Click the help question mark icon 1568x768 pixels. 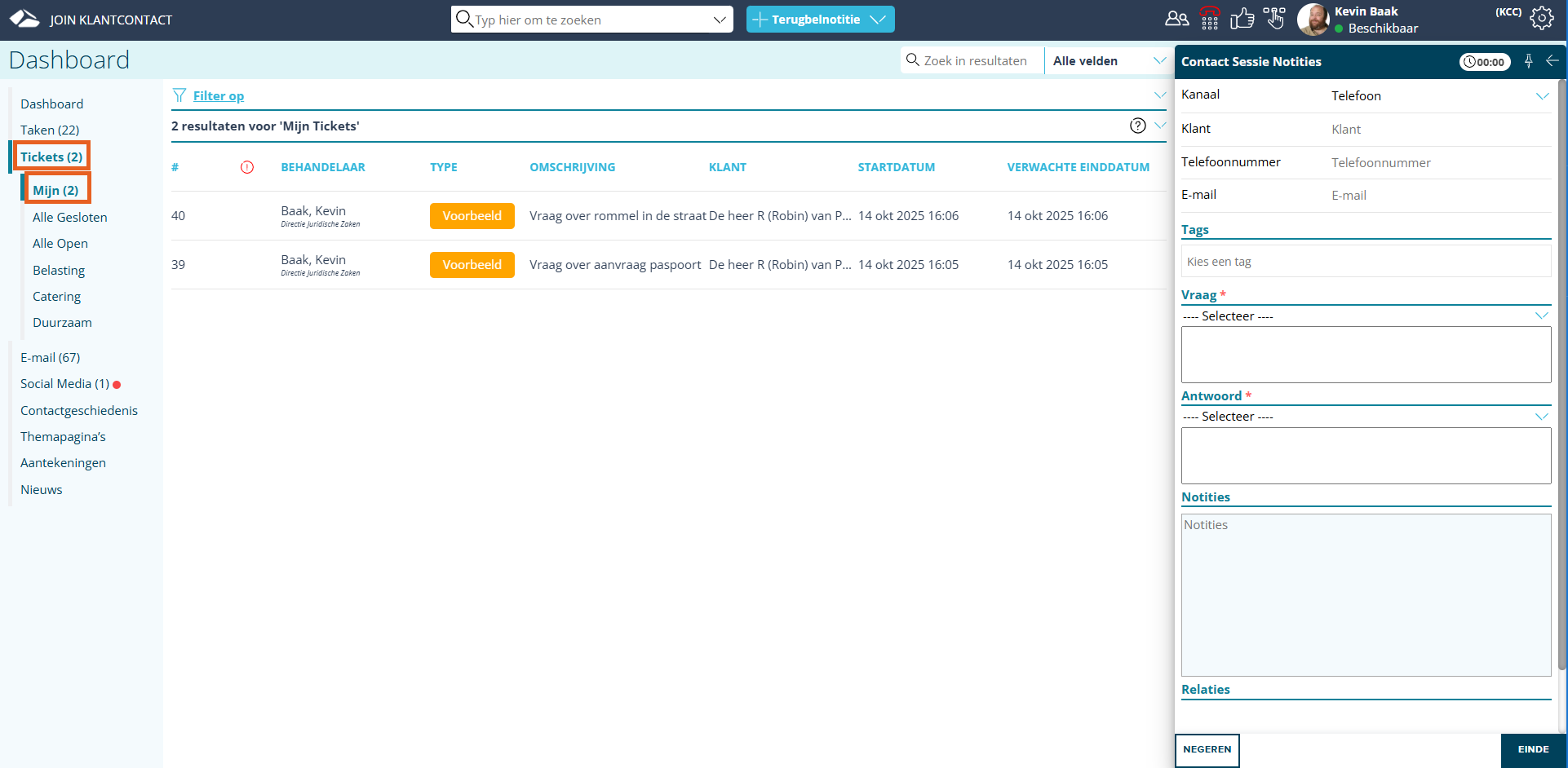(1137, 126)
